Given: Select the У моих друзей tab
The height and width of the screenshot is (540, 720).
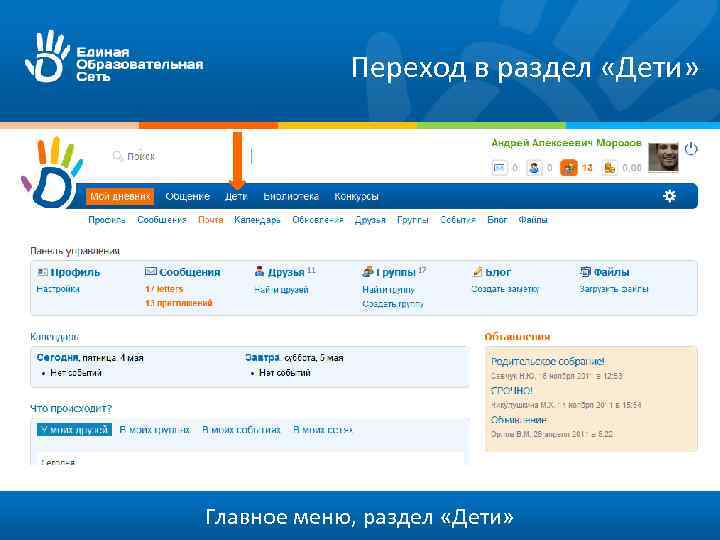Looking at the screenshot, I should (74, 430).
